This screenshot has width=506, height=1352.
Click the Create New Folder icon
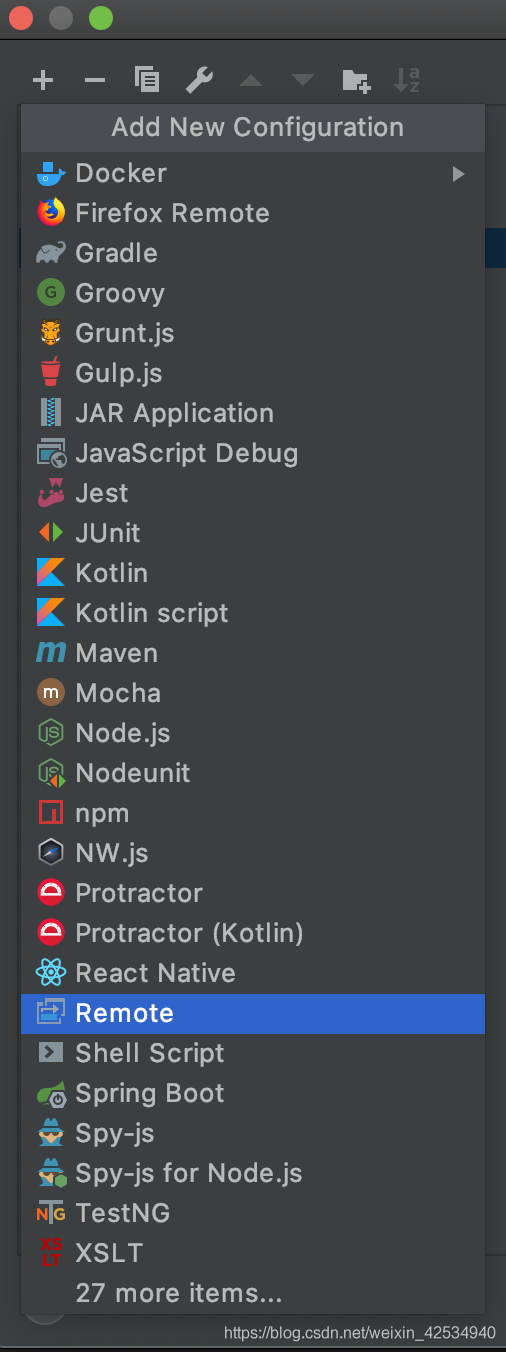tap(356, 81)
